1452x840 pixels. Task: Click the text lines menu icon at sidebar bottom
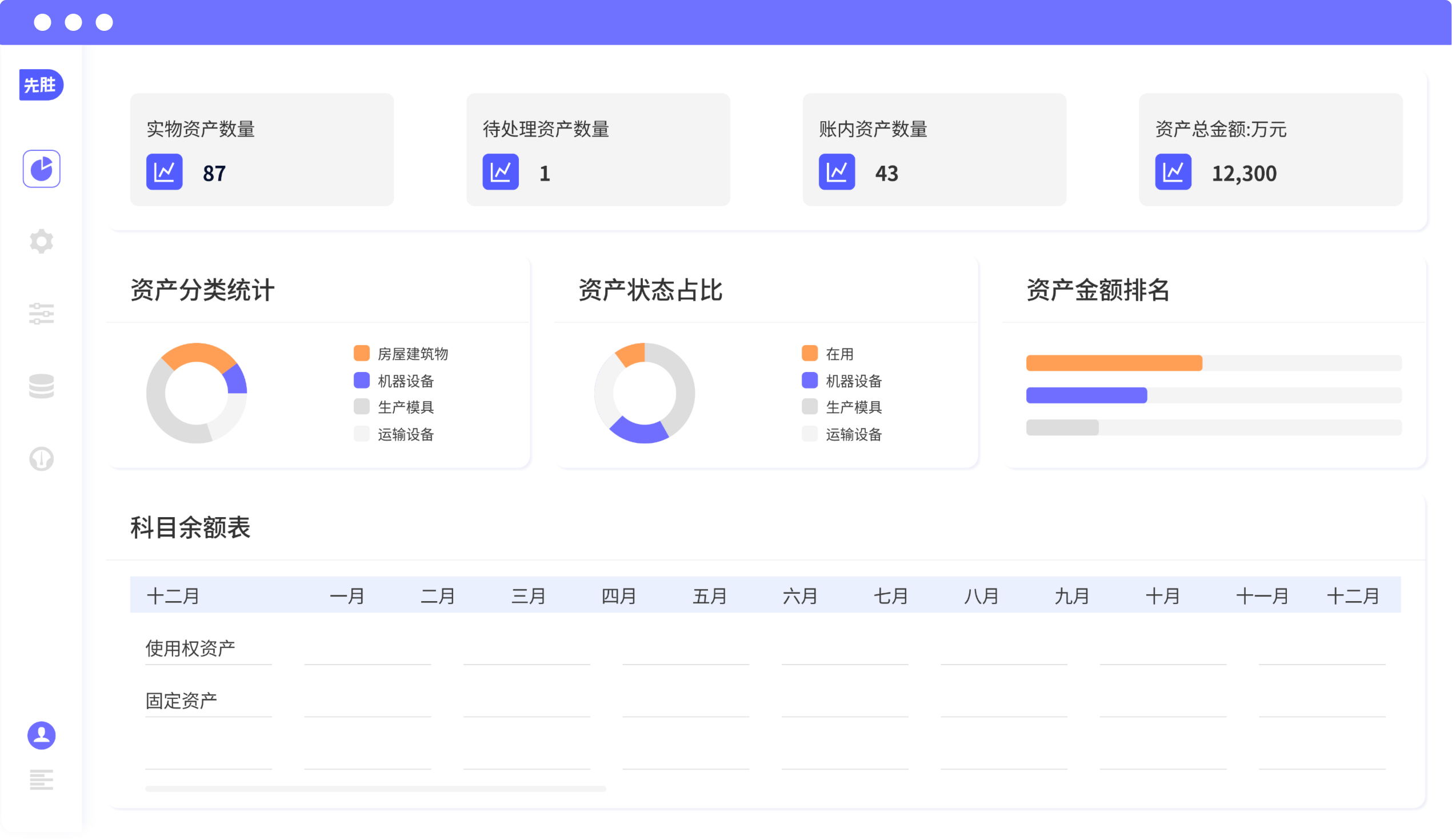42,779
